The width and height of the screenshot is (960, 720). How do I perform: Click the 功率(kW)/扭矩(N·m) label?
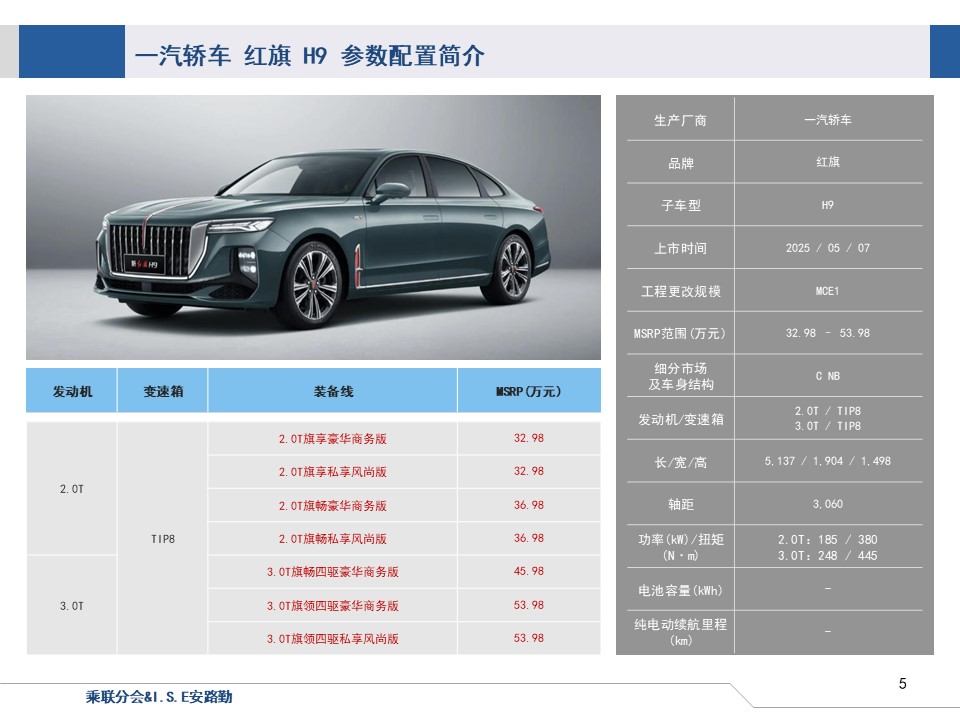[x=680, y=547]
